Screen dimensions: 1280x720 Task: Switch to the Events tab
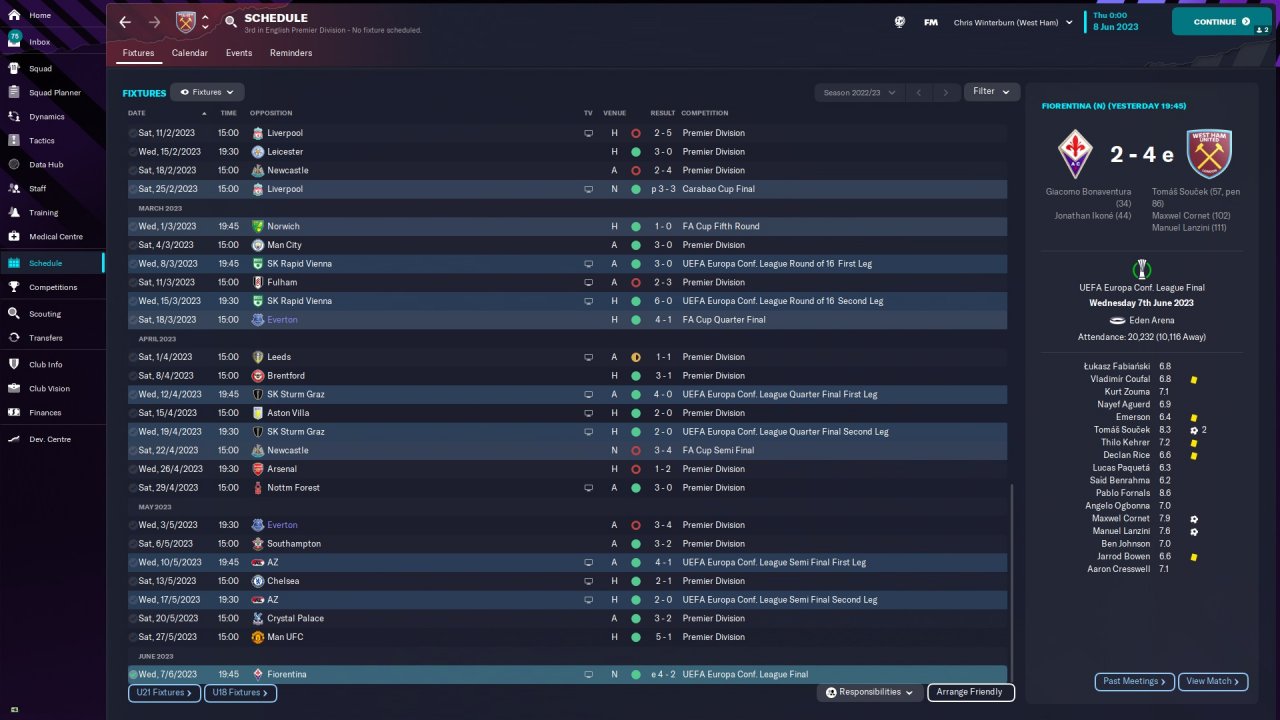(239, 53)
